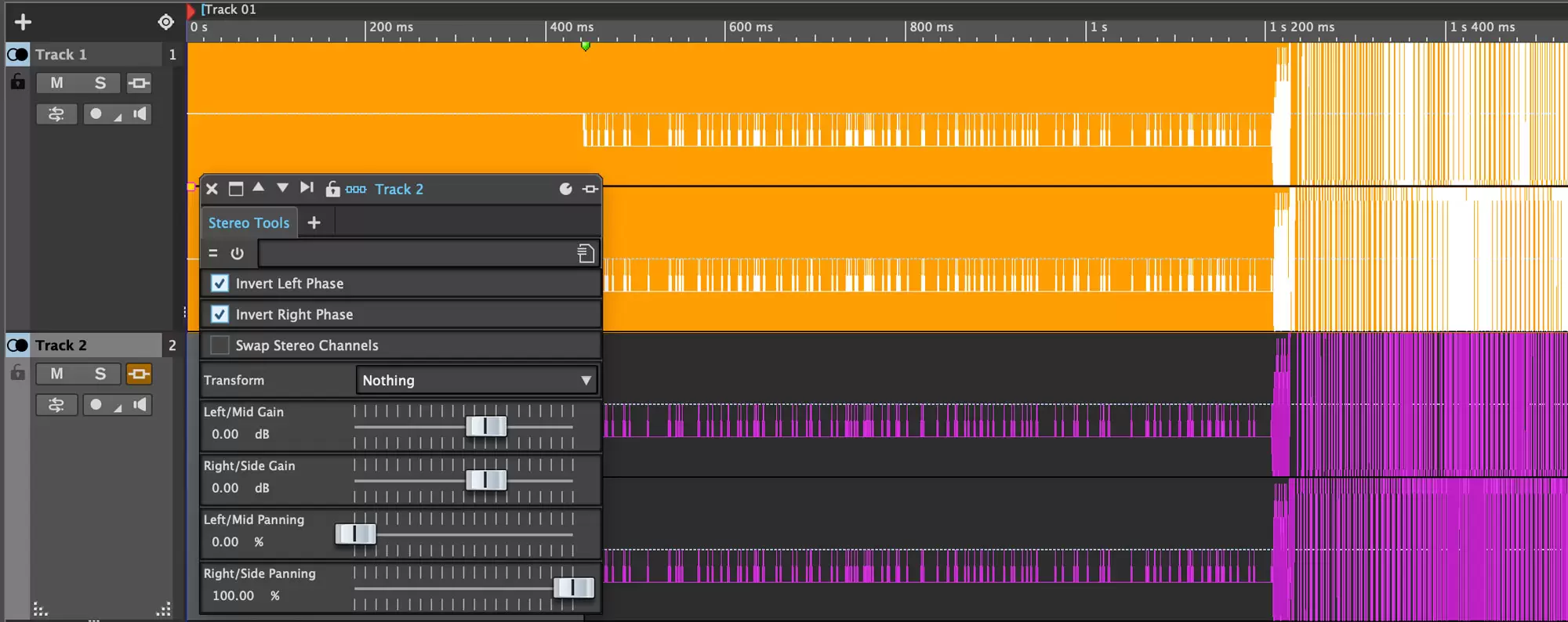Unlock Track 1 using the padlock icon
Image resolution: width=1568 pixels, height=622 pixels.
pos(17,81)
